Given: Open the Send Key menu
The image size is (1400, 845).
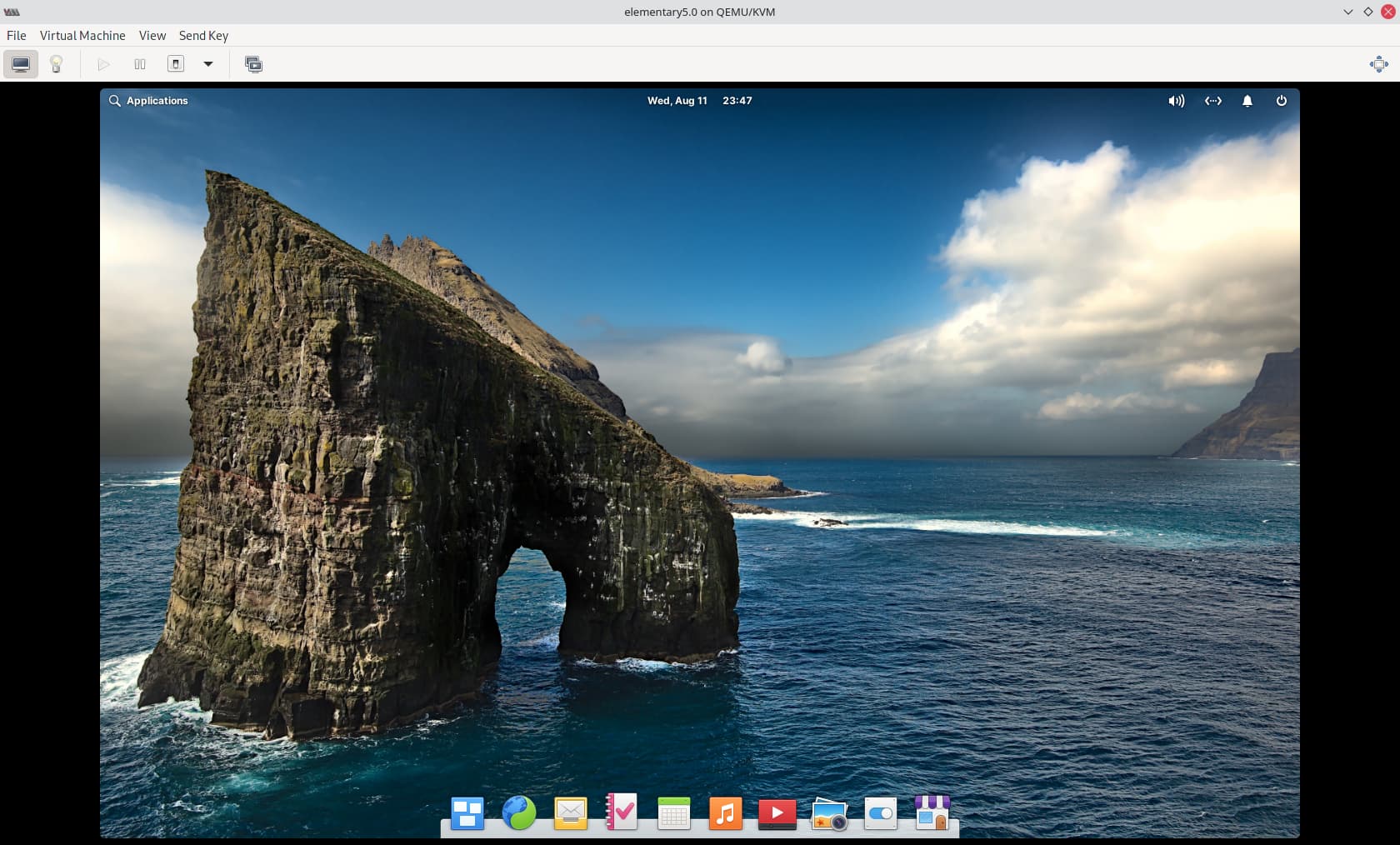Looking at the screenshot, I should pyautogui.click(x=203, y=36).
